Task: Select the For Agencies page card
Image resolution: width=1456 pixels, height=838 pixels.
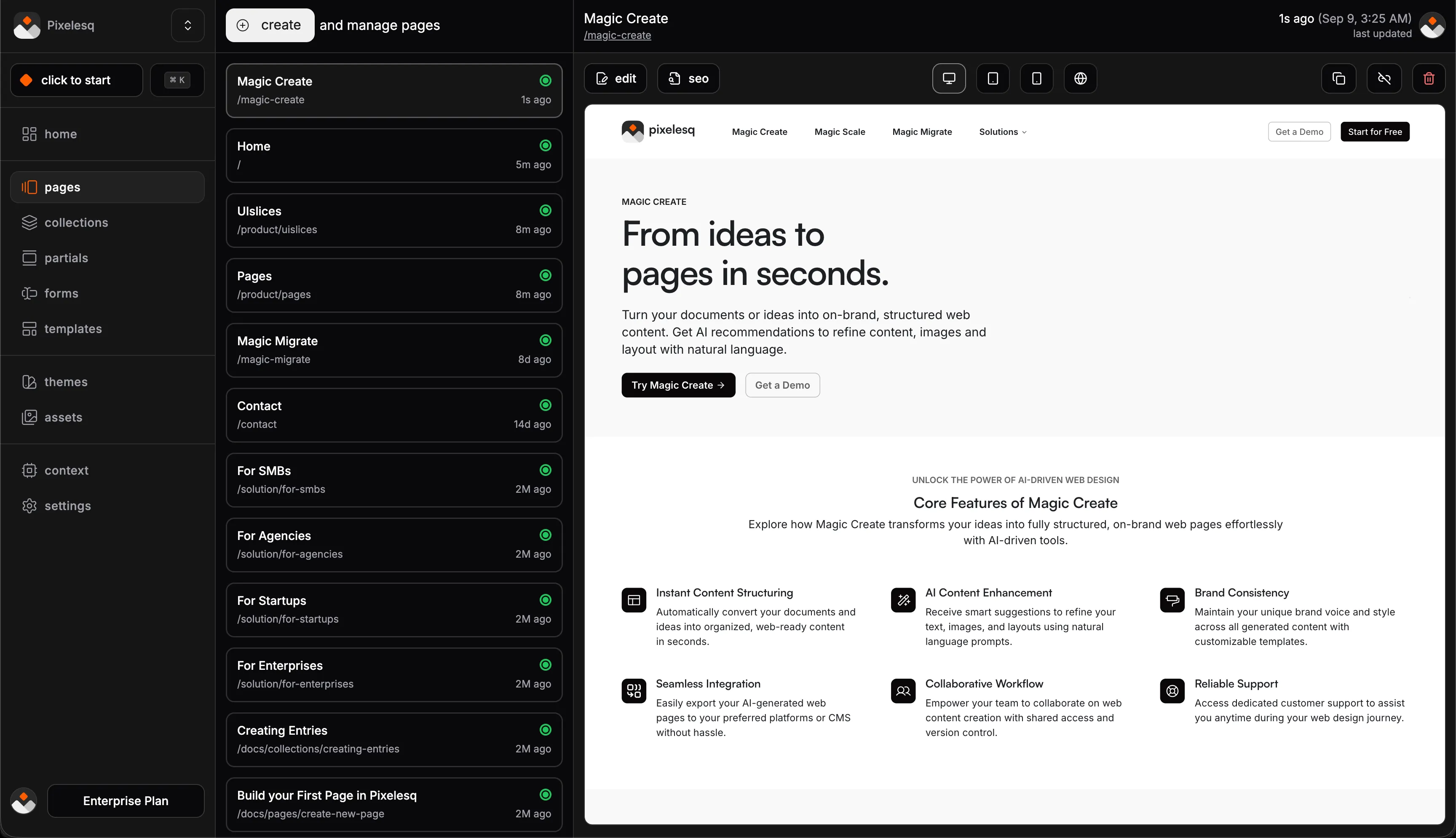Action: (x=394, y=545)
